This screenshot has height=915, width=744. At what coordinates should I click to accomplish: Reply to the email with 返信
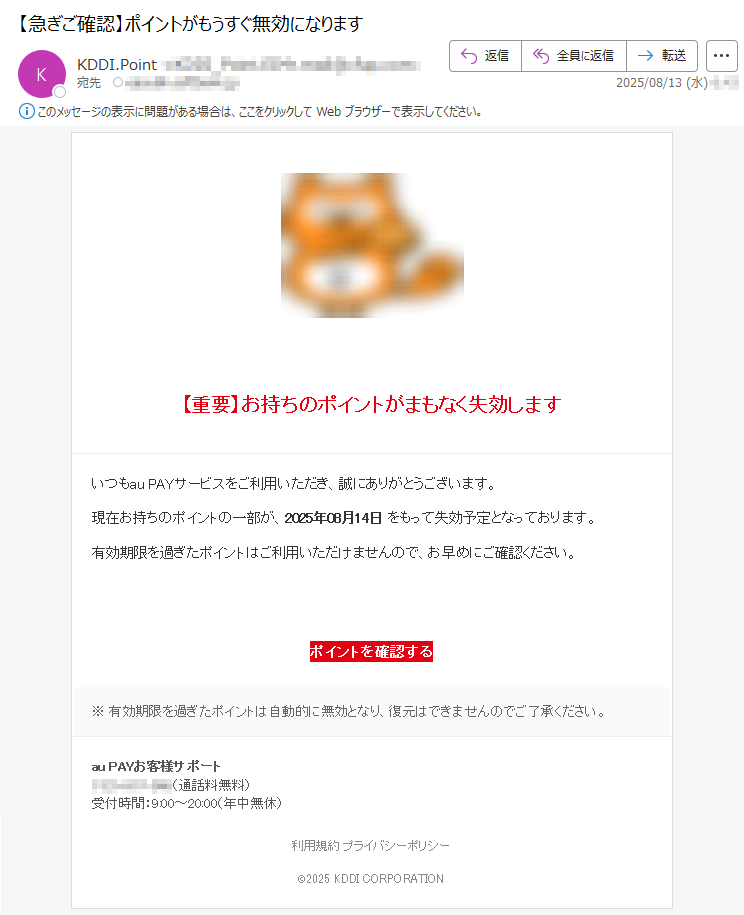(485, 56)
